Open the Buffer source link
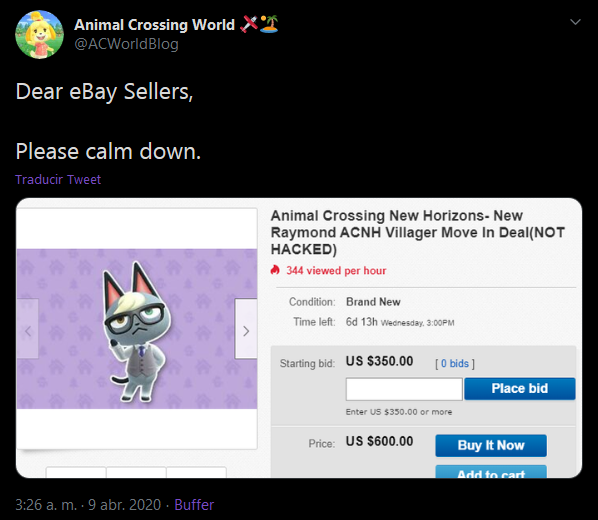The height and width of the screenshot is (520, 598). pyautogui.click(x=194, y=505)
